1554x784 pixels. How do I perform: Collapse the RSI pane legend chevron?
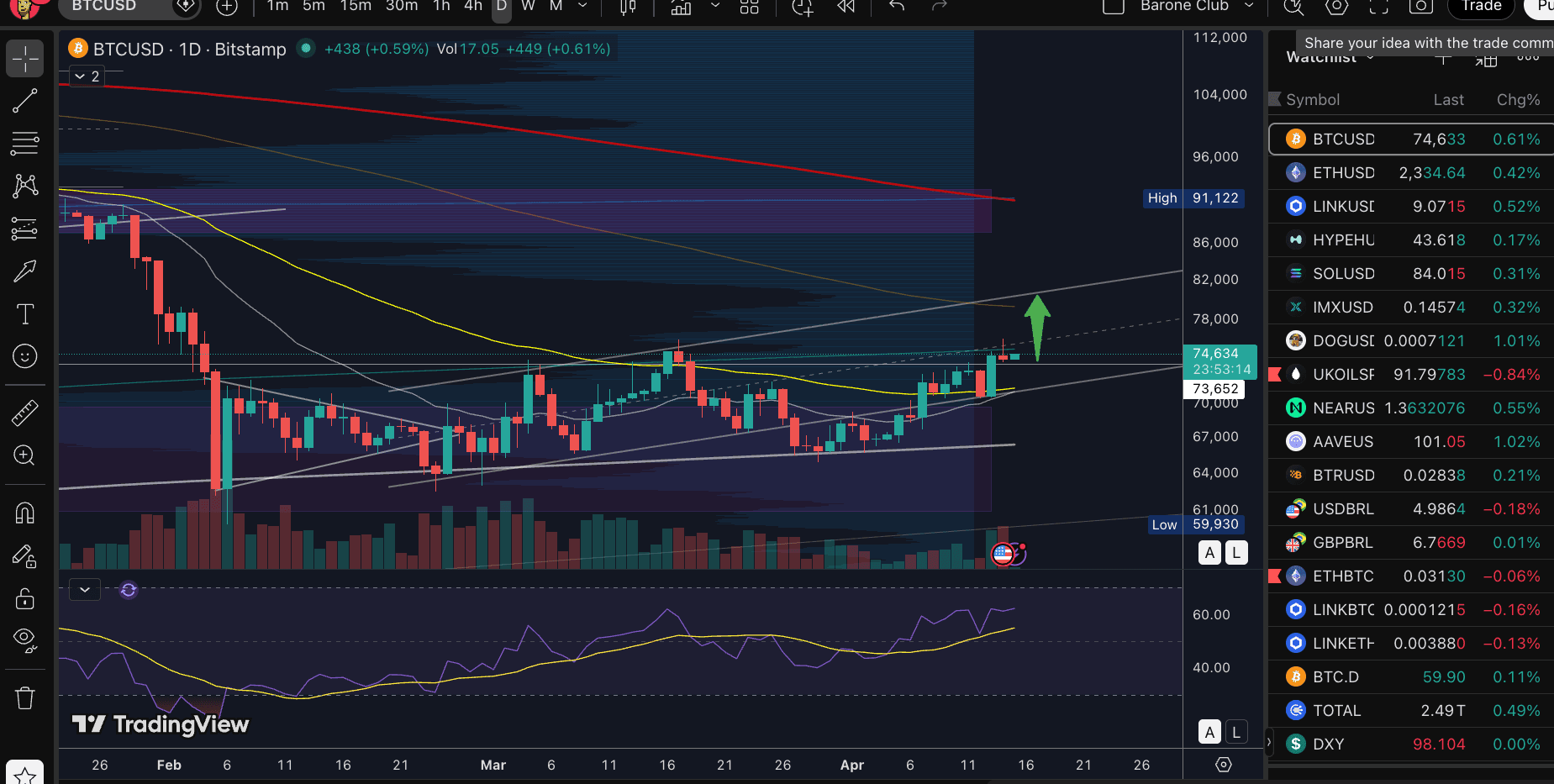[x=85, y=590]
